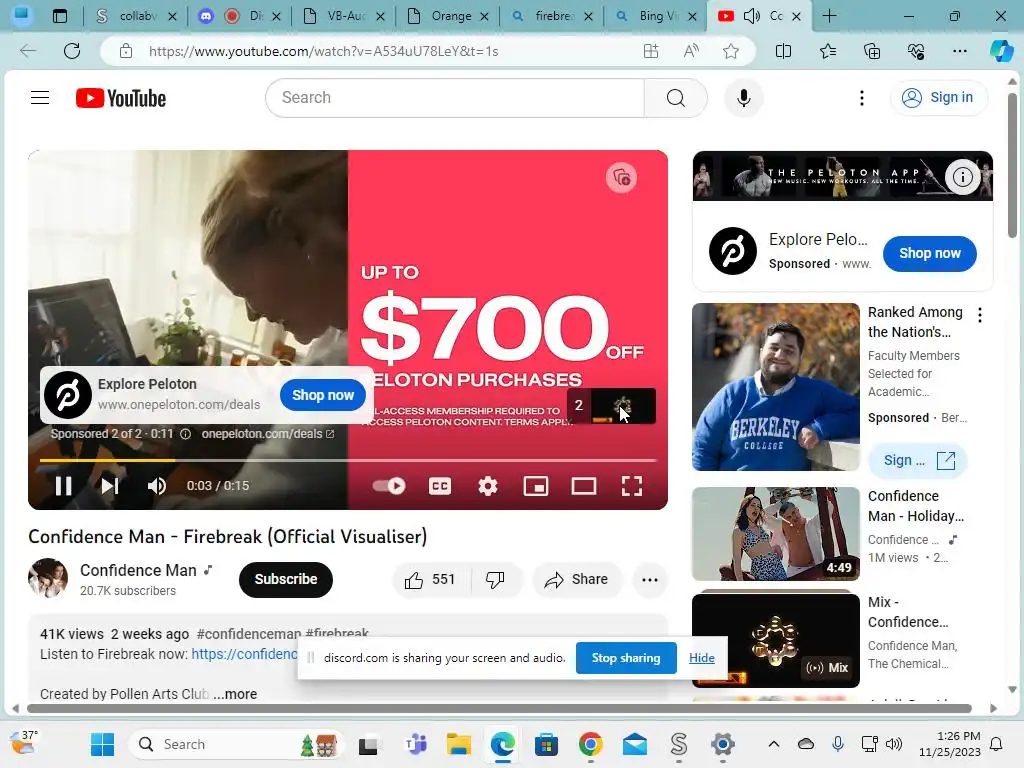
Task: Click the Sign in button
Action: [x=938, y=98]
